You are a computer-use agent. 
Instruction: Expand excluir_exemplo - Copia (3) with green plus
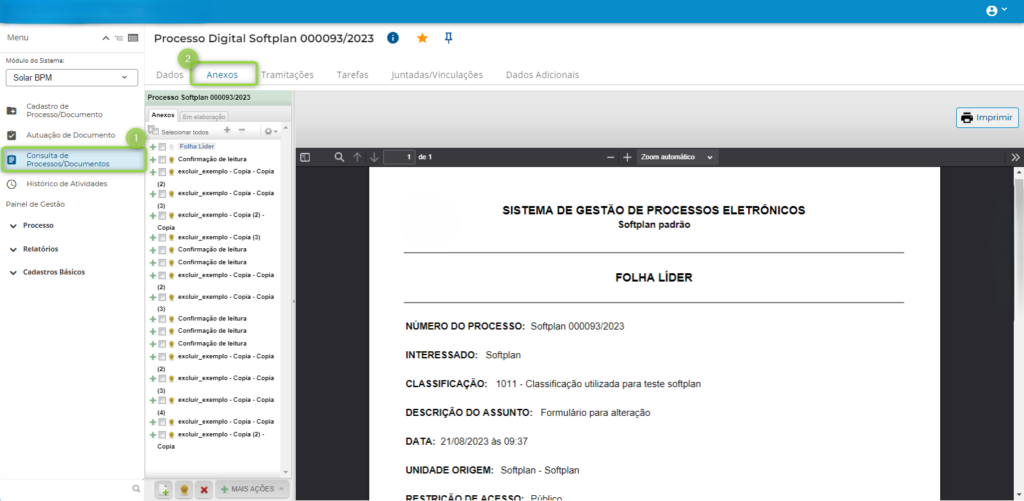(x=153, y=238)
